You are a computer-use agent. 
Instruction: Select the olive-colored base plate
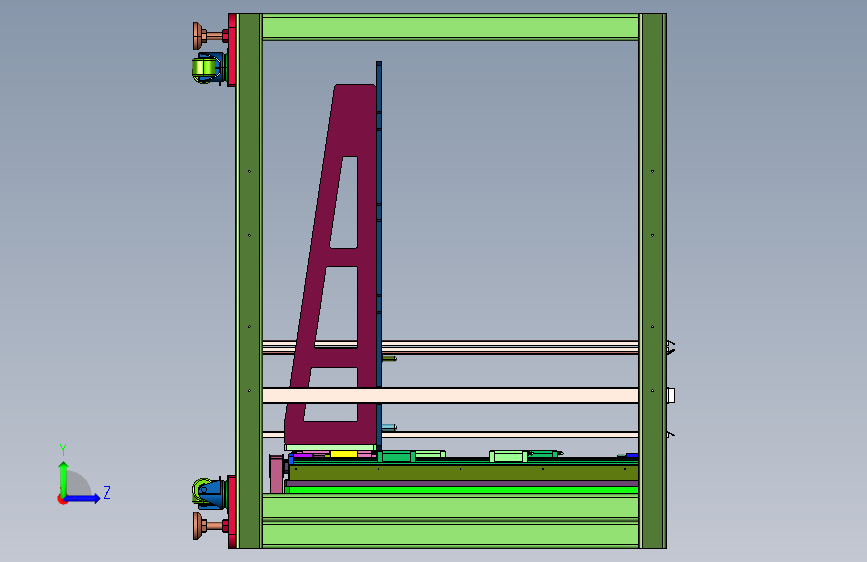click(463, 472)
